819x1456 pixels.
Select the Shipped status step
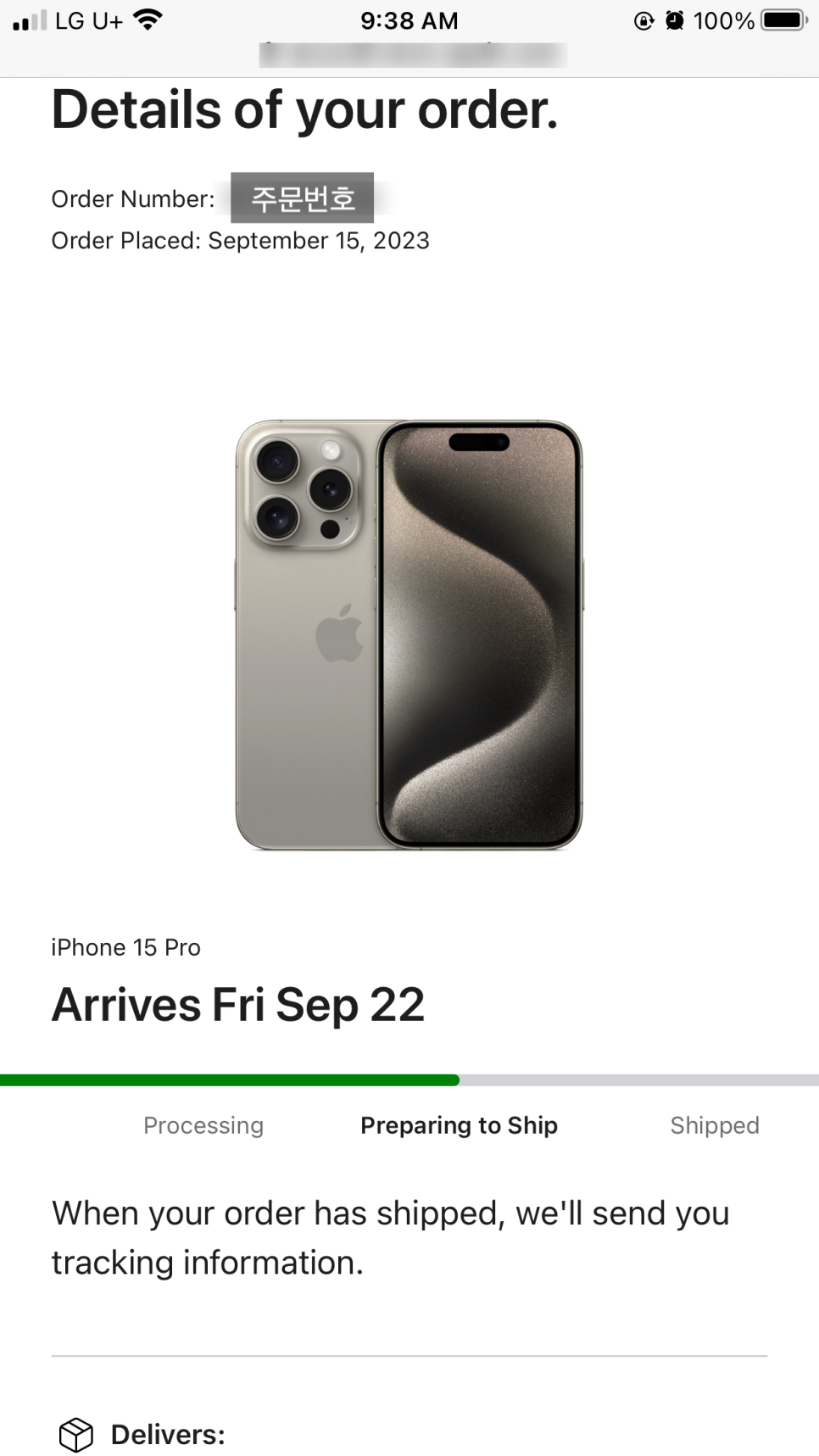(x=715, y=1125)
